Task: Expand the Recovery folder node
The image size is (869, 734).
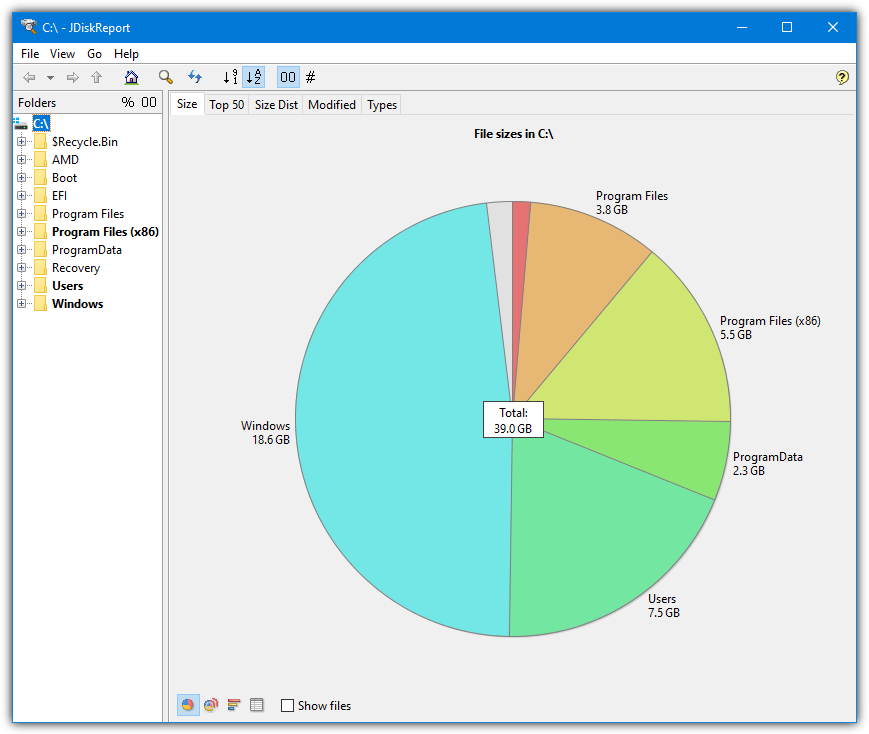Action: 22,268
